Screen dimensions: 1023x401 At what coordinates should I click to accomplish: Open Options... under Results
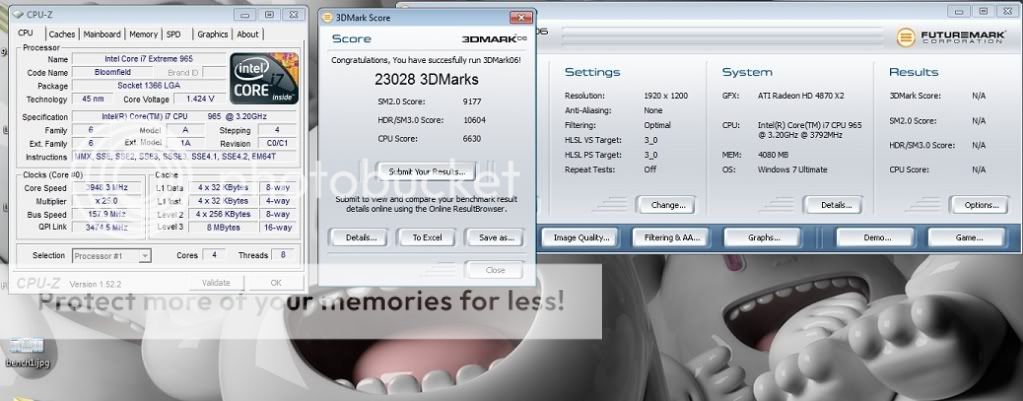pyautogui.click(x=977, y=205)
